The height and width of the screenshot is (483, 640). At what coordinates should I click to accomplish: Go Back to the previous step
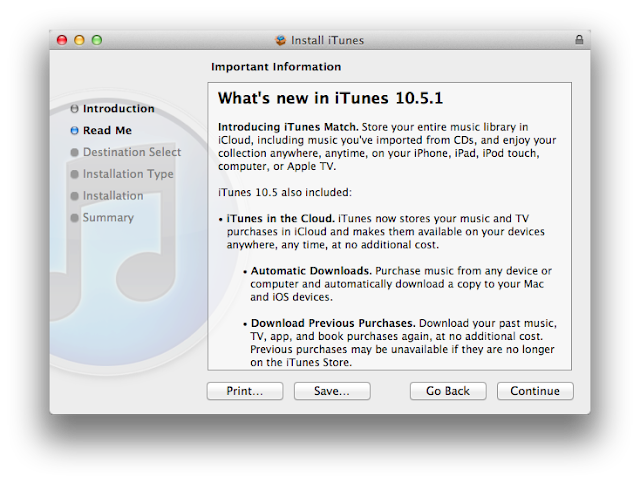[448, 391]
